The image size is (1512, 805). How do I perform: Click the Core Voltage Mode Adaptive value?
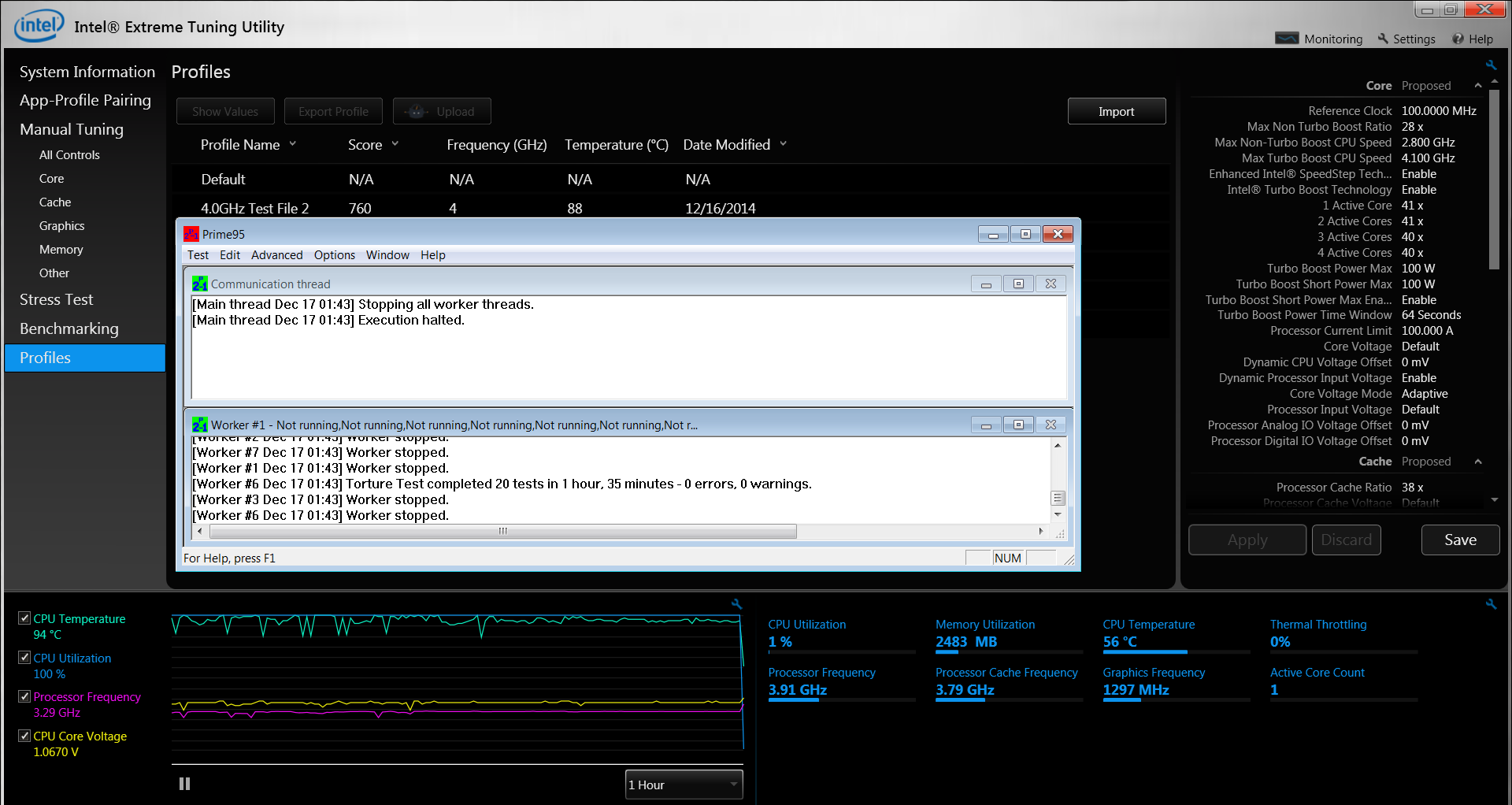[1425, 394]
